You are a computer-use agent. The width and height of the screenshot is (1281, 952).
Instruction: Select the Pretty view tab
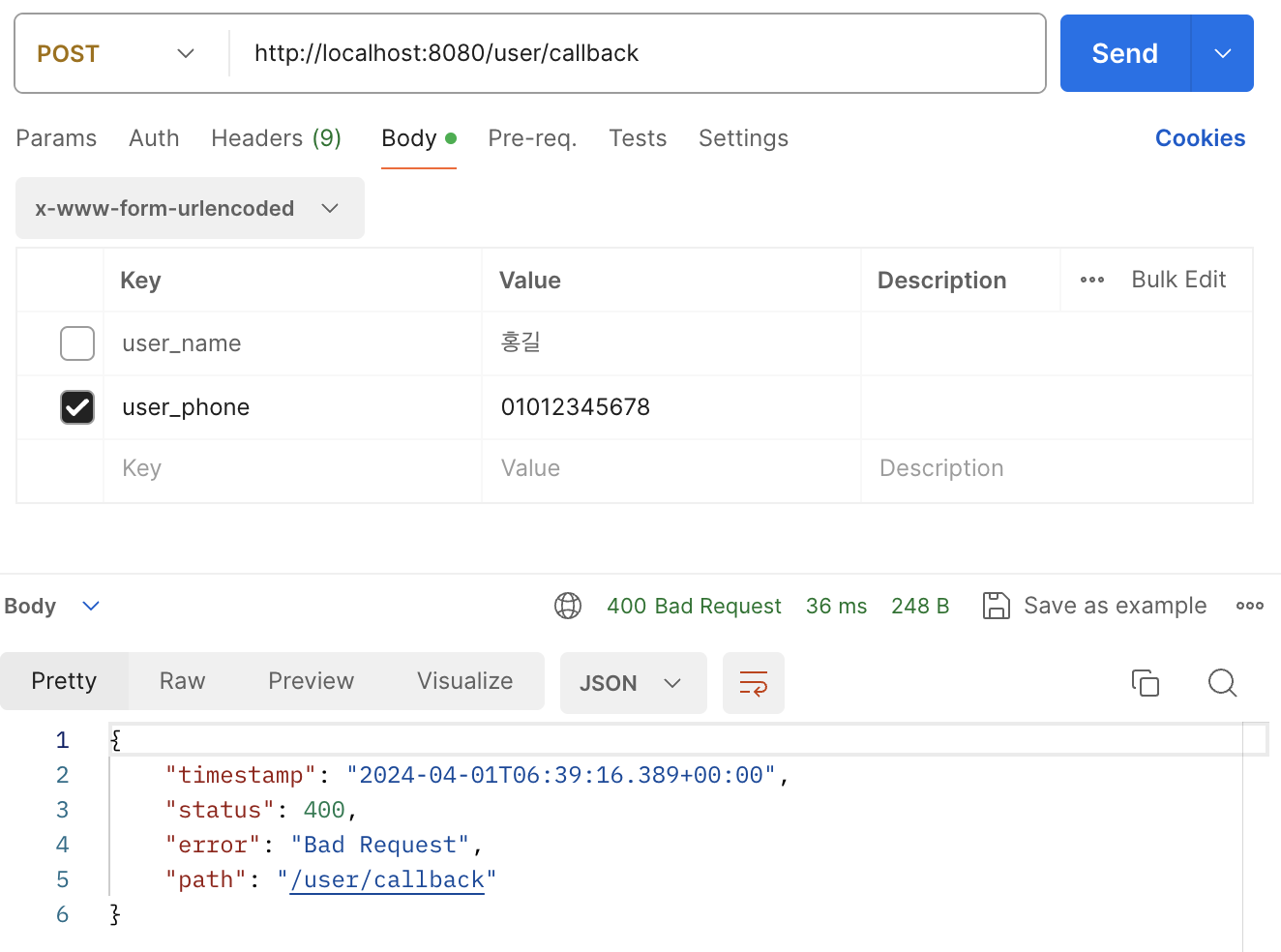[x=64, y=681]
